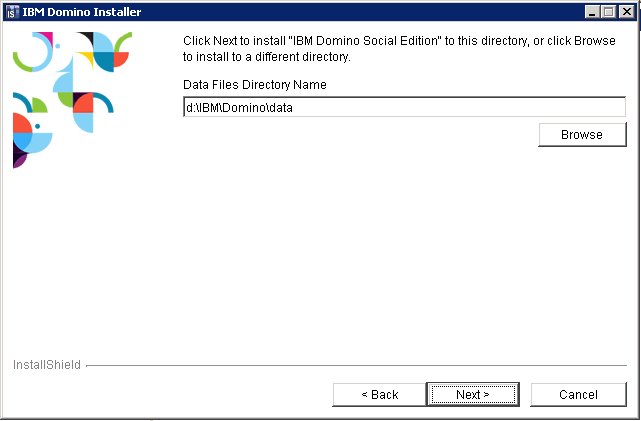Click the Next button to continue installation

[x=473, y=394]
